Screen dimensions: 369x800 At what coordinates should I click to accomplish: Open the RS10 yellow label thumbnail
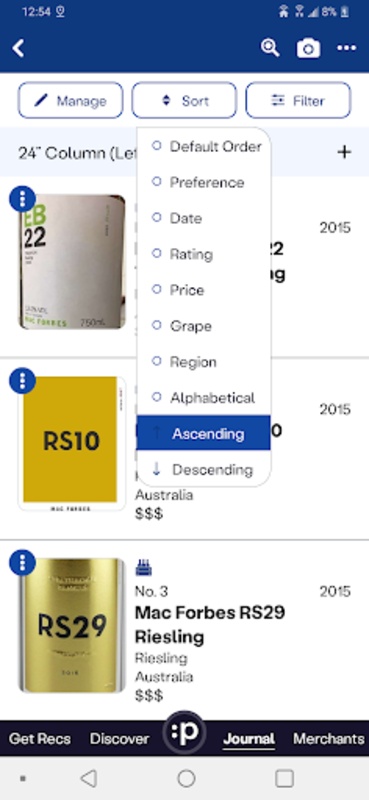click(x=72, y=444)
